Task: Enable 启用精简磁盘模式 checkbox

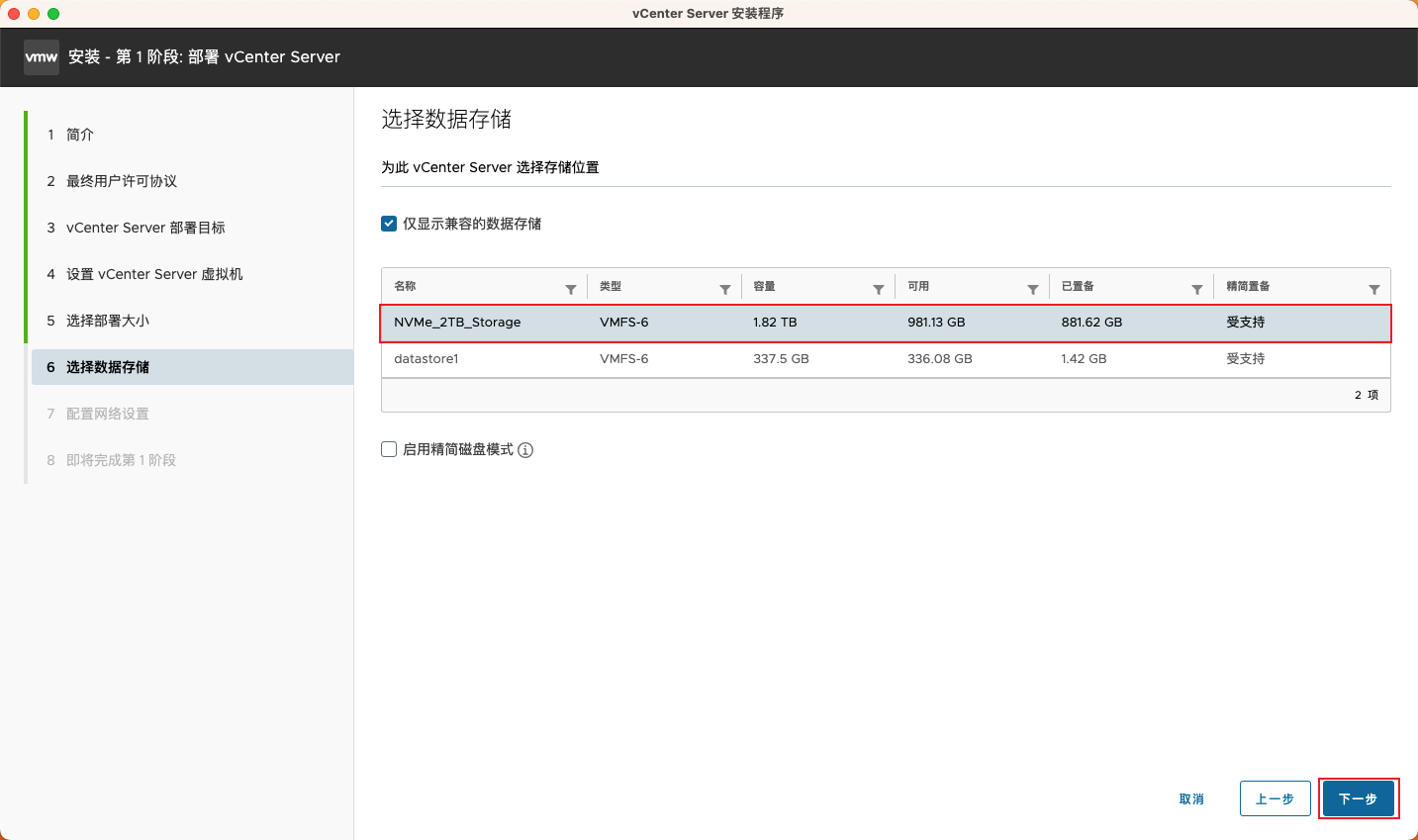Action: [x=389, y=449]
